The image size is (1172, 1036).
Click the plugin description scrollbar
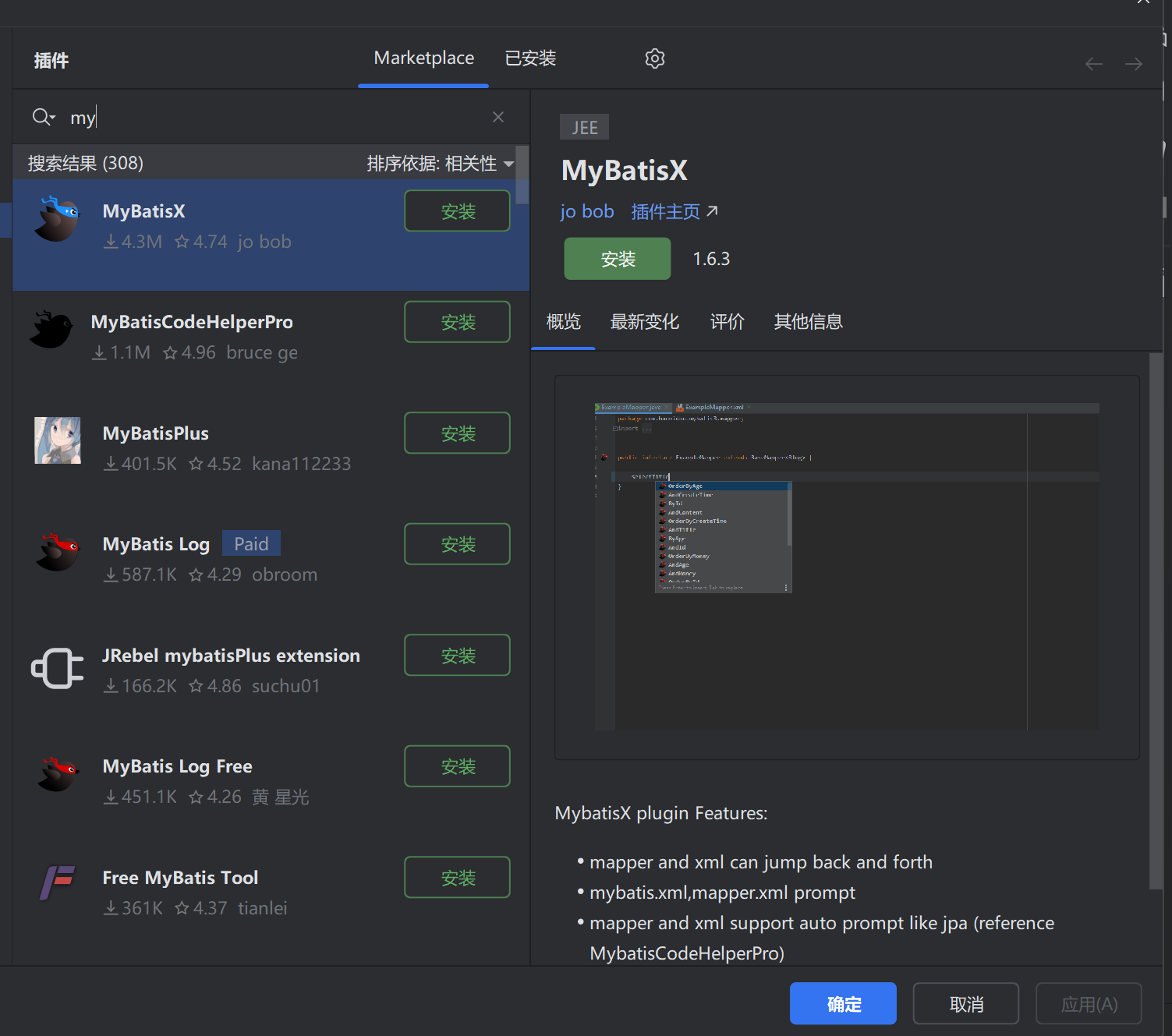[x=1156, y=621]
